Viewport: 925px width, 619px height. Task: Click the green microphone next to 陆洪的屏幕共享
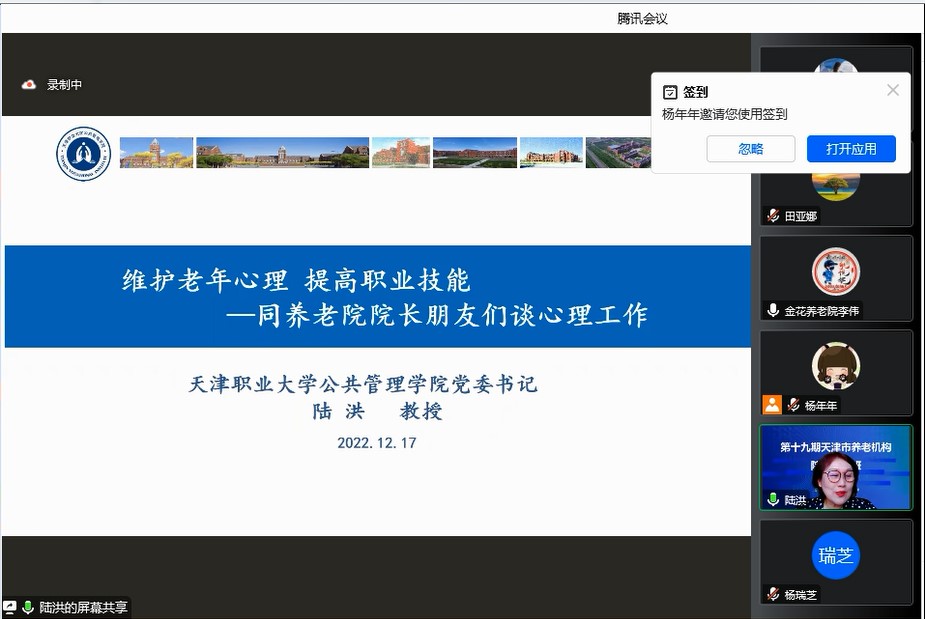coord(28,607)
